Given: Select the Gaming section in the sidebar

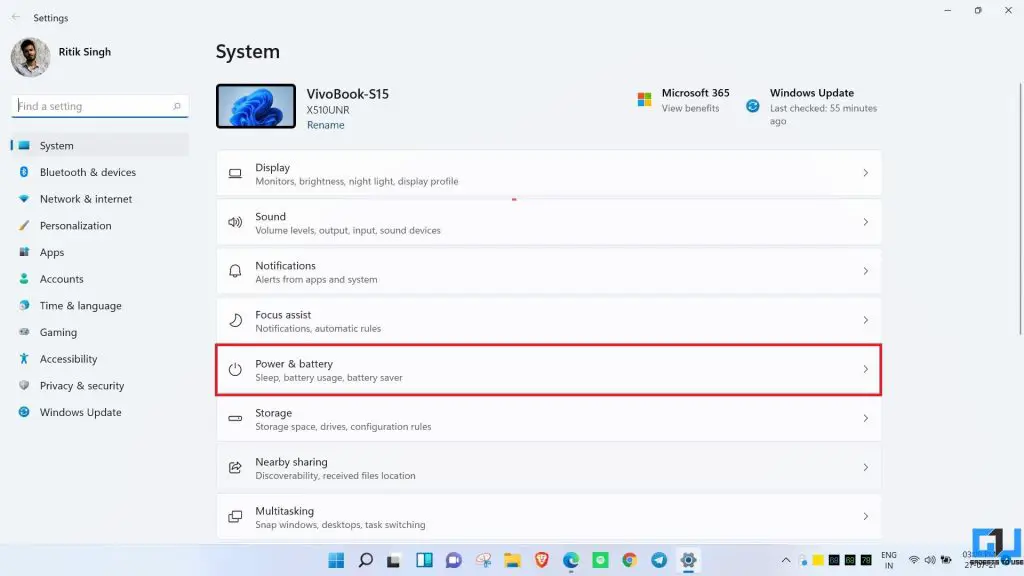Looking at the screenshot, I should coord(58,332).
